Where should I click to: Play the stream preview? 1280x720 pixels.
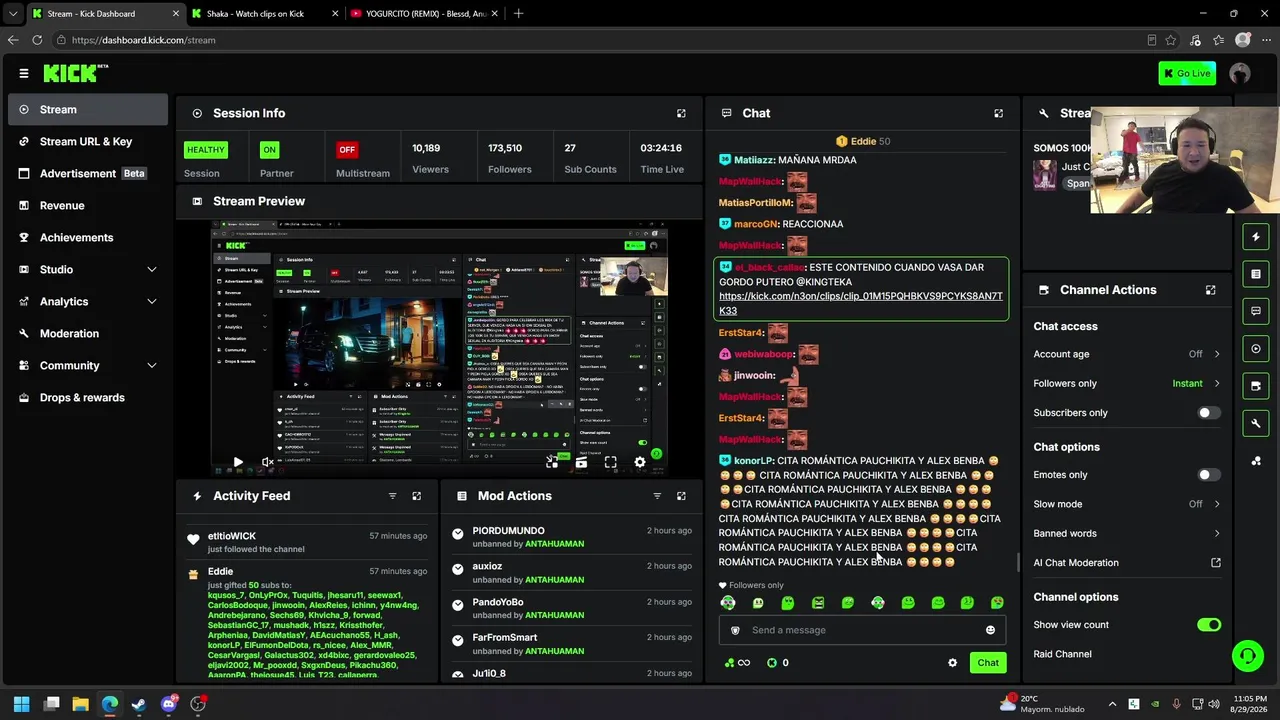click(238, 462)
